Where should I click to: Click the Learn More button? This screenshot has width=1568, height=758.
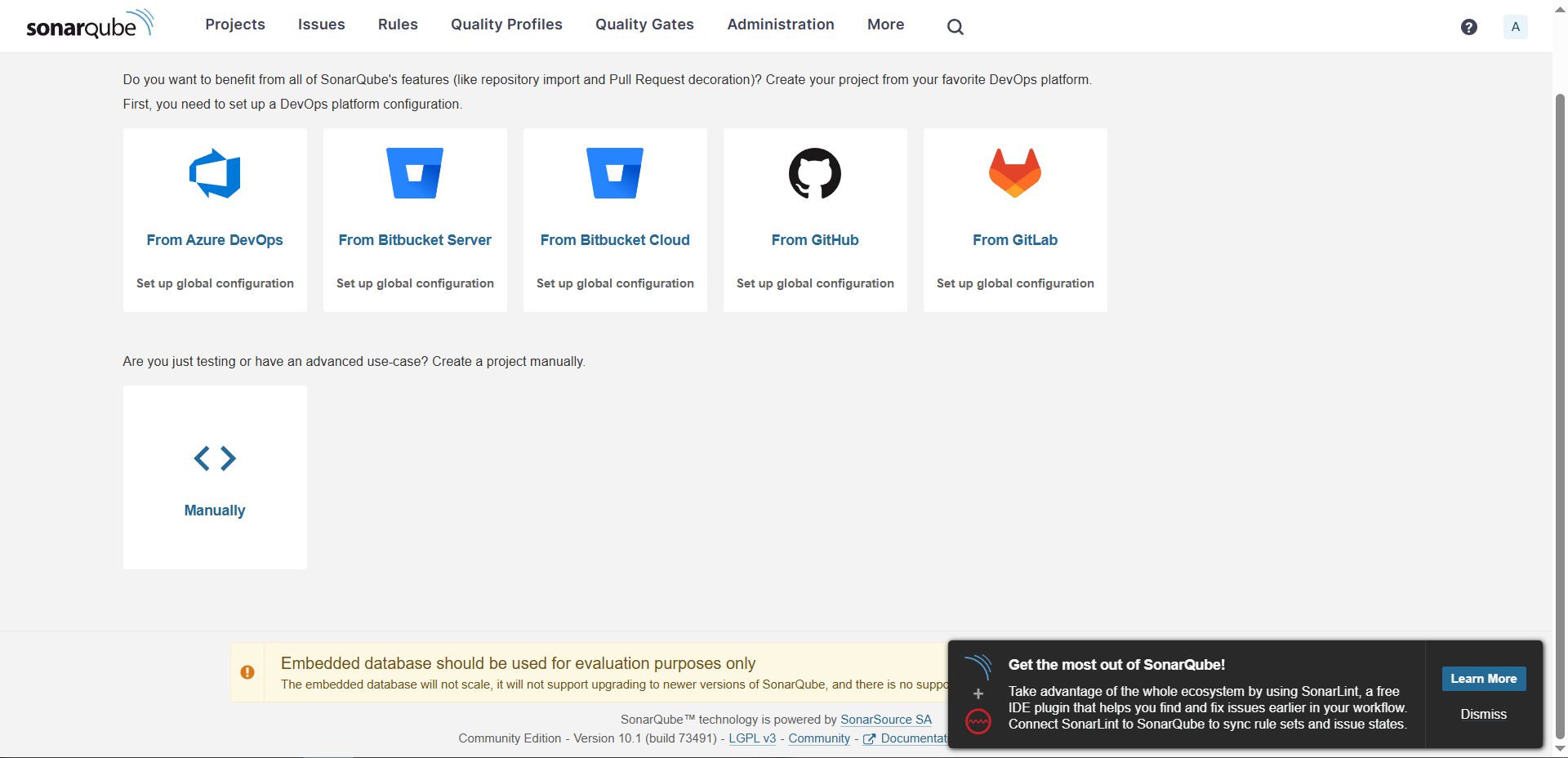pyautogui.click(x=1483, y=679)
